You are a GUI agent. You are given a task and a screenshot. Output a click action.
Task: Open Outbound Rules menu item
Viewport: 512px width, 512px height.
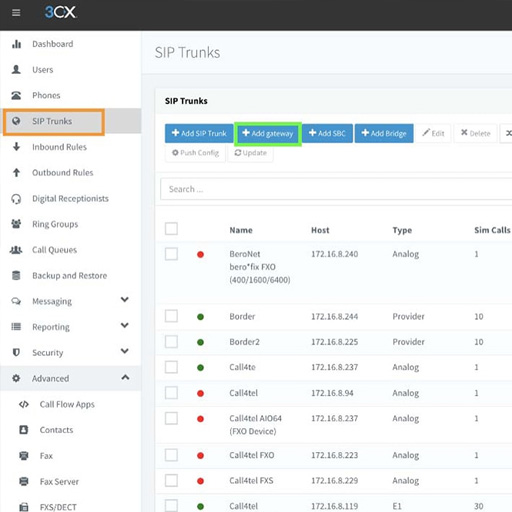pos(63,173)
